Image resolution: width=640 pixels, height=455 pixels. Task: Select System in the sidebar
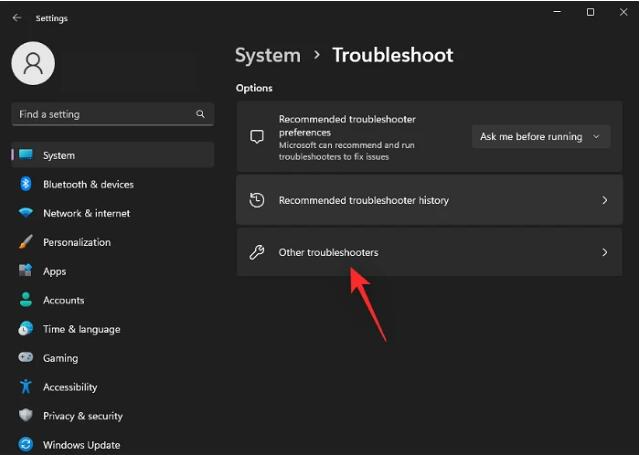click(113, 155)
